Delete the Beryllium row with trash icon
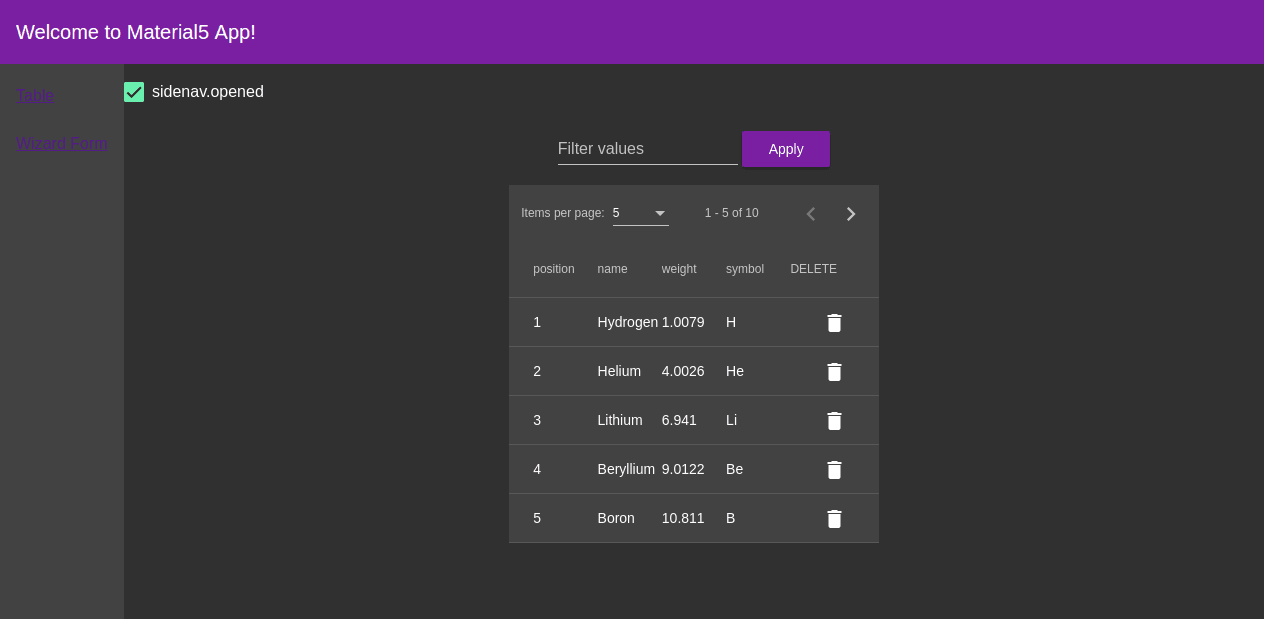Screen dimensions: 1264x619 click(x=834, y=470)
